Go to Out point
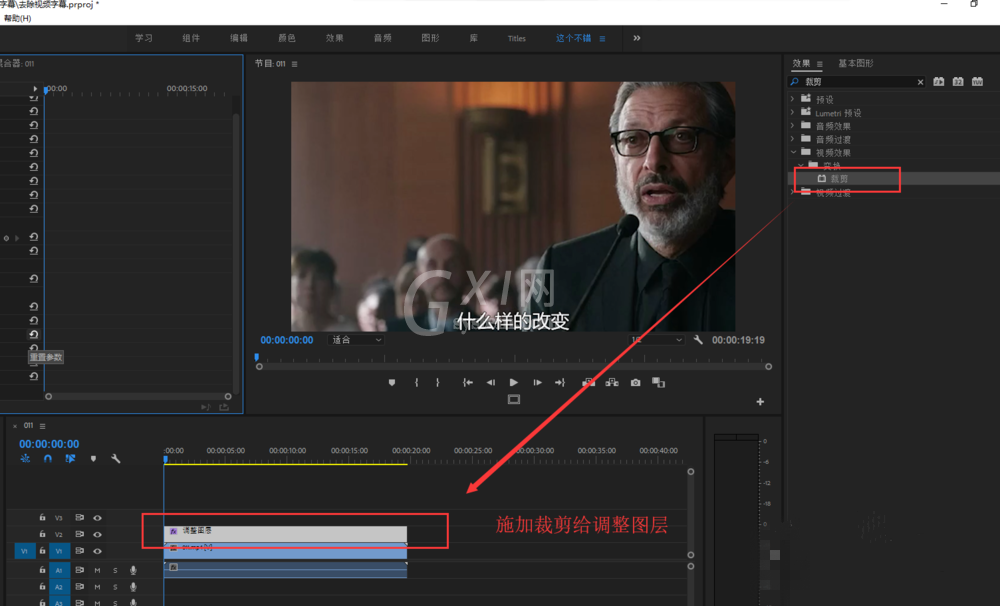This screenshot has width=1000, height=606. coord(560,383)
